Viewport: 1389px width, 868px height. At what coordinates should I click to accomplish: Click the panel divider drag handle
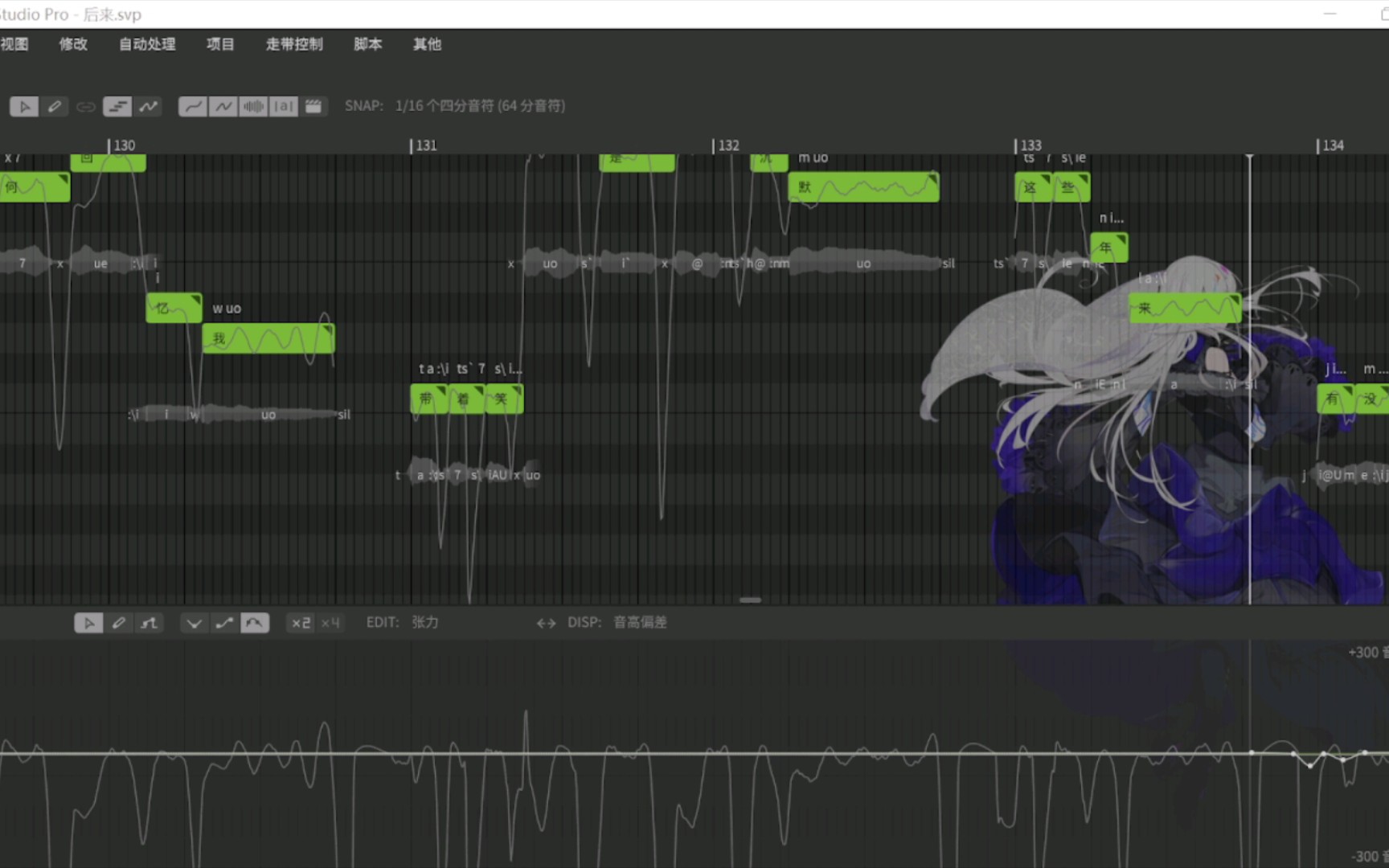pyautogui.click(x=750, y=600)
